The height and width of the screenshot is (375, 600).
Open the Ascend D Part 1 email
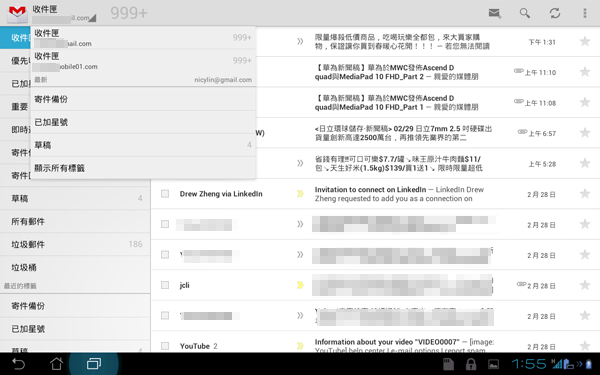pos(396,103)
